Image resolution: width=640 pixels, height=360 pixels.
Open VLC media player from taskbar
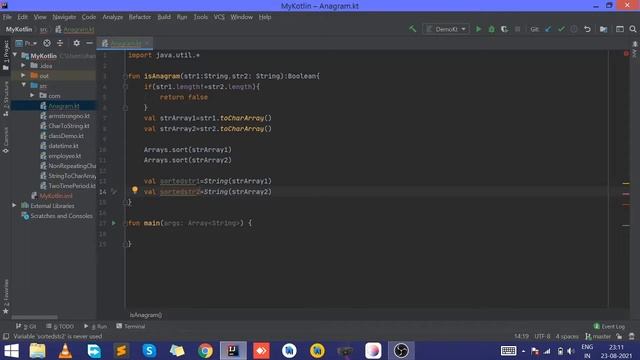(65, 351)
